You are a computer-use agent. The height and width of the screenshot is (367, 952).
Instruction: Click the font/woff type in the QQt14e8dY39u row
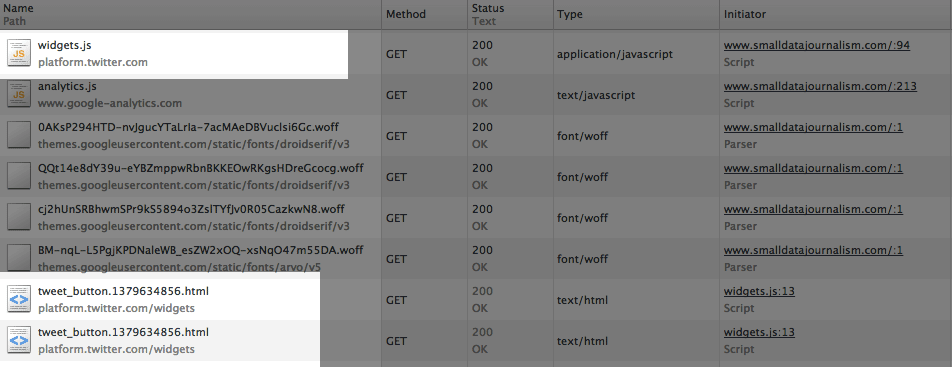pyautogui.click(x=582, y=177)
